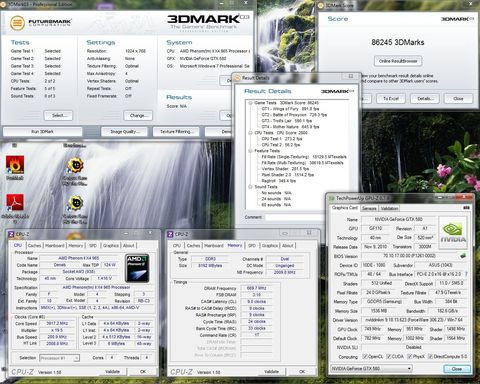Click the Online ResultBrowser button
This screenshot has width=480, height=384.
click(398, 61)
